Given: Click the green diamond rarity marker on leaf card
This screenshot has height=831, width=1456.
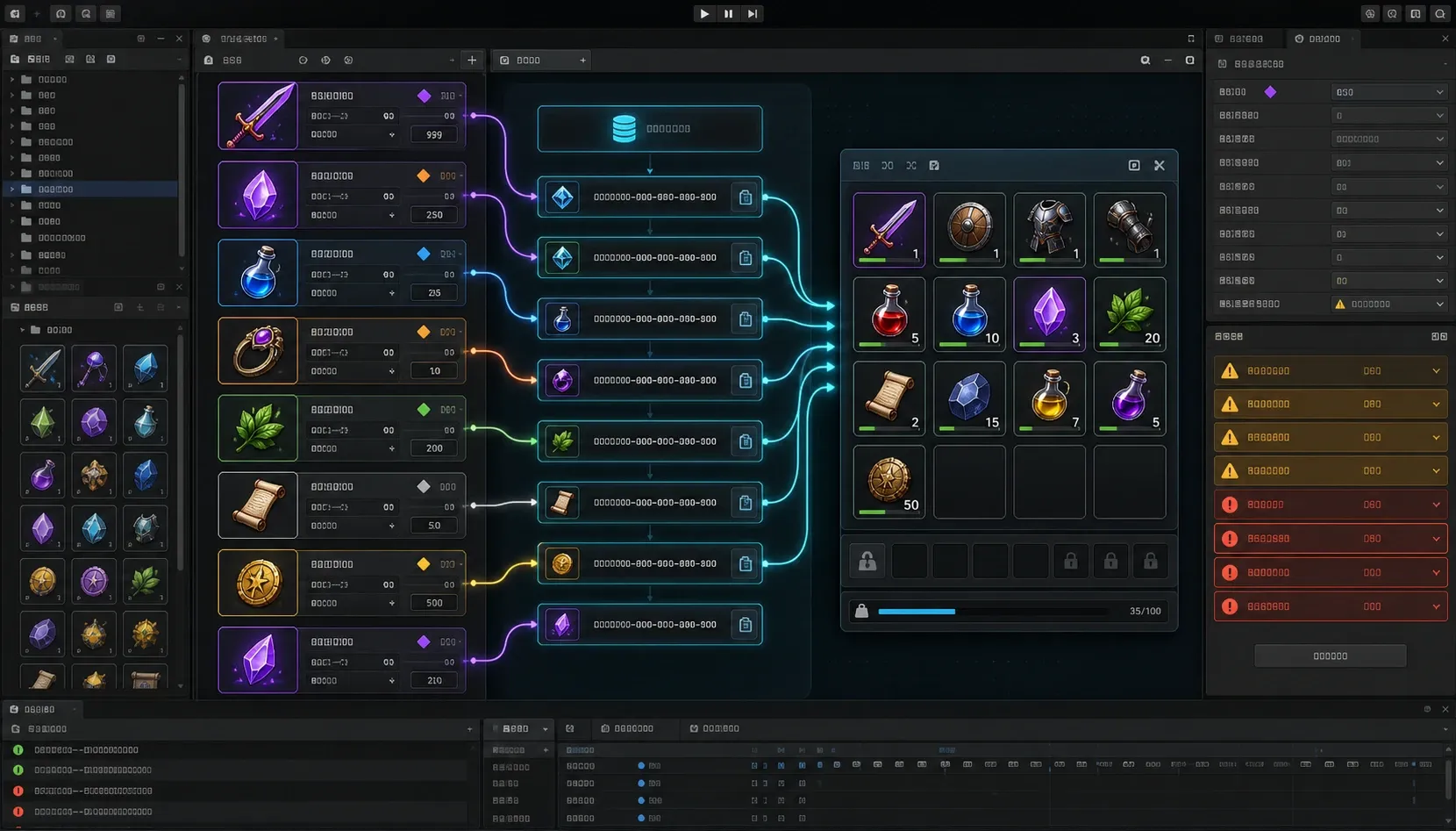Looking at the screenshot, I should click(424, 410).
